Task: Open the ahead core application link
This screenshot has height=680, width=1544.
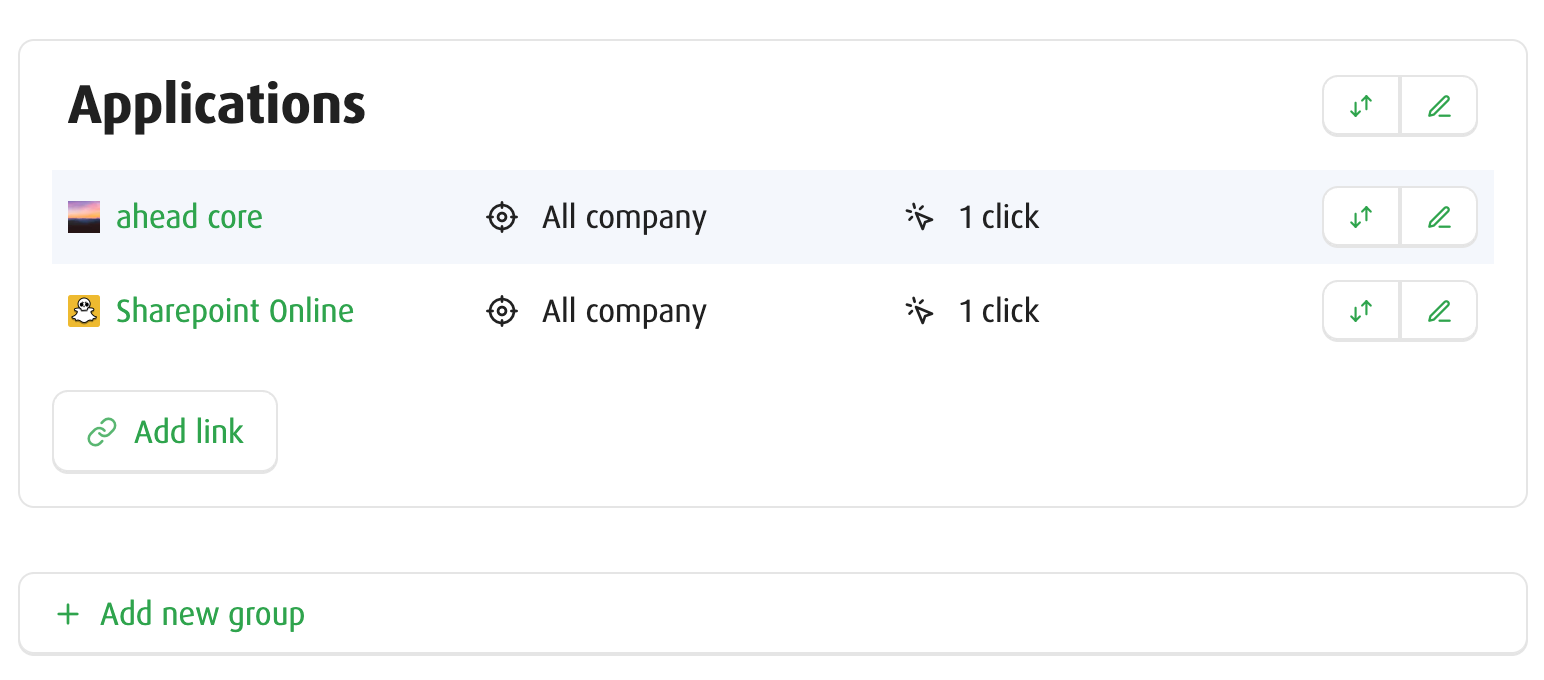Action: (189, 216)
